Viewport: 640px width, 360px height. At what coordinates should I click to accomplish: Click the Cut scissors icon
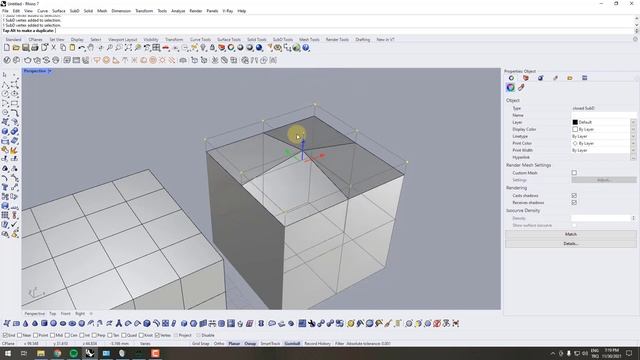[53, 48]
